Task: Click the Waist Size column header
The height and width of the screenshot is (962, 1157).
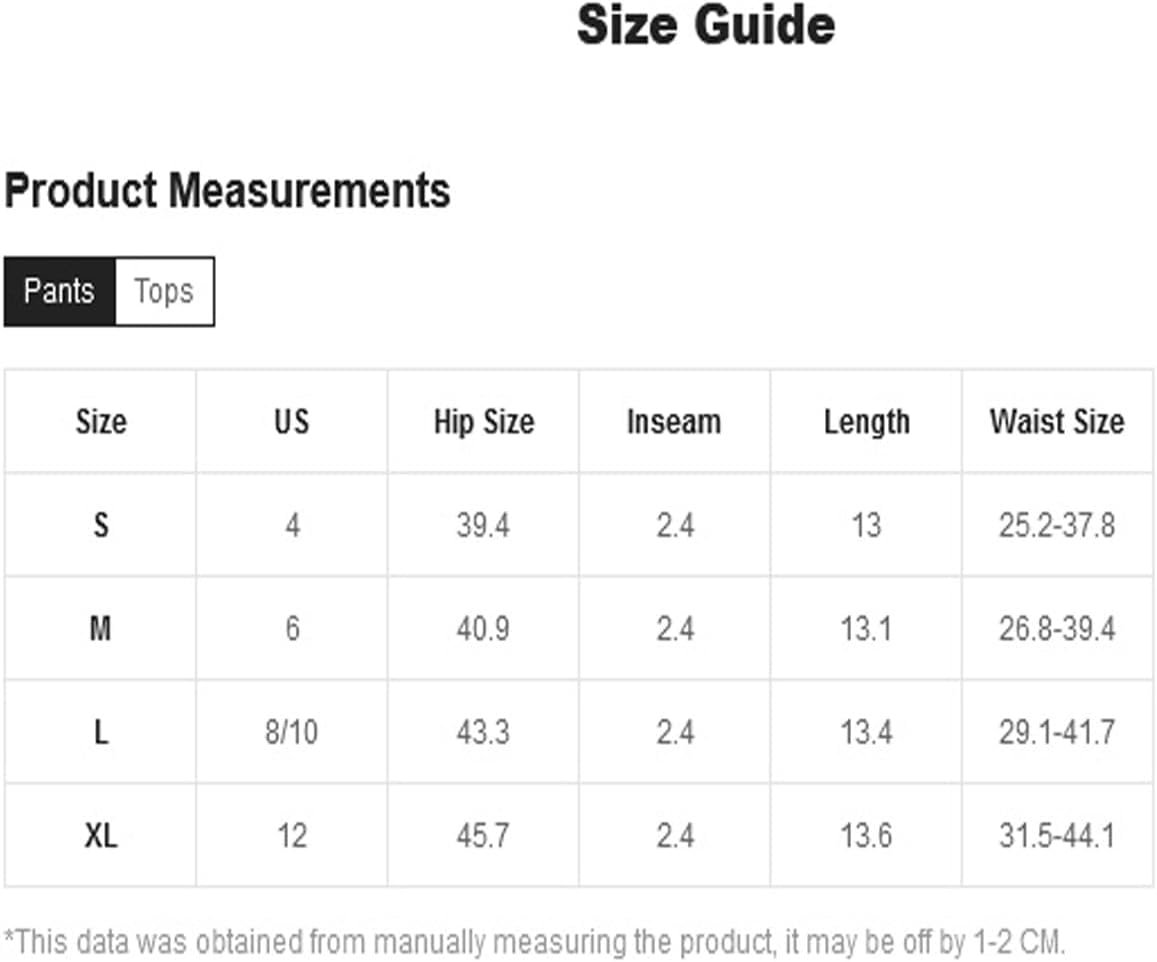Action: 1057,421
